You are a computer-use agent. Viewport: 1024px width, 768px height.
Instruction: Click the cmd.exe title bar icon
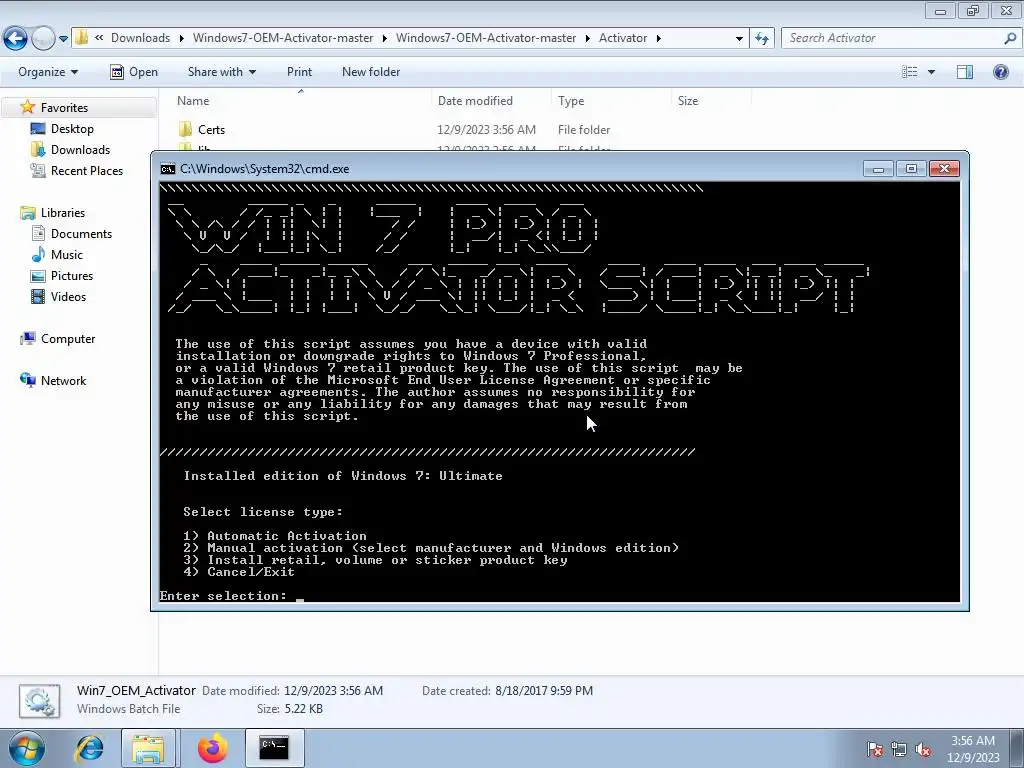(x=168, y=169)
